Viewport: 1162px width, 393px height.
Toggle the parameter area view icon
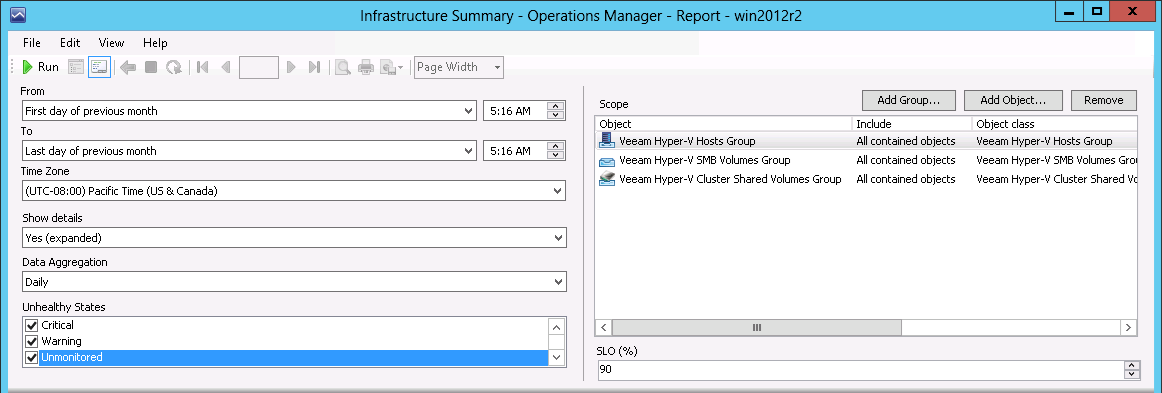pyautogui.click(x=99, y=67)
